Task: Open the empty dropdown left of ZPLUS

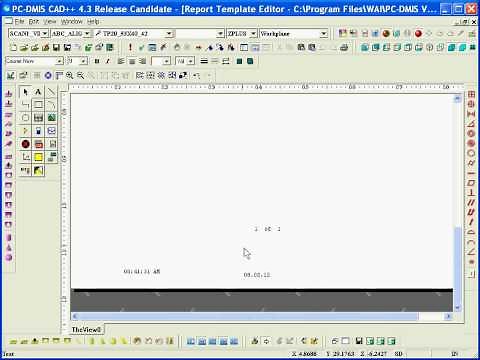Action: (220, 33)
